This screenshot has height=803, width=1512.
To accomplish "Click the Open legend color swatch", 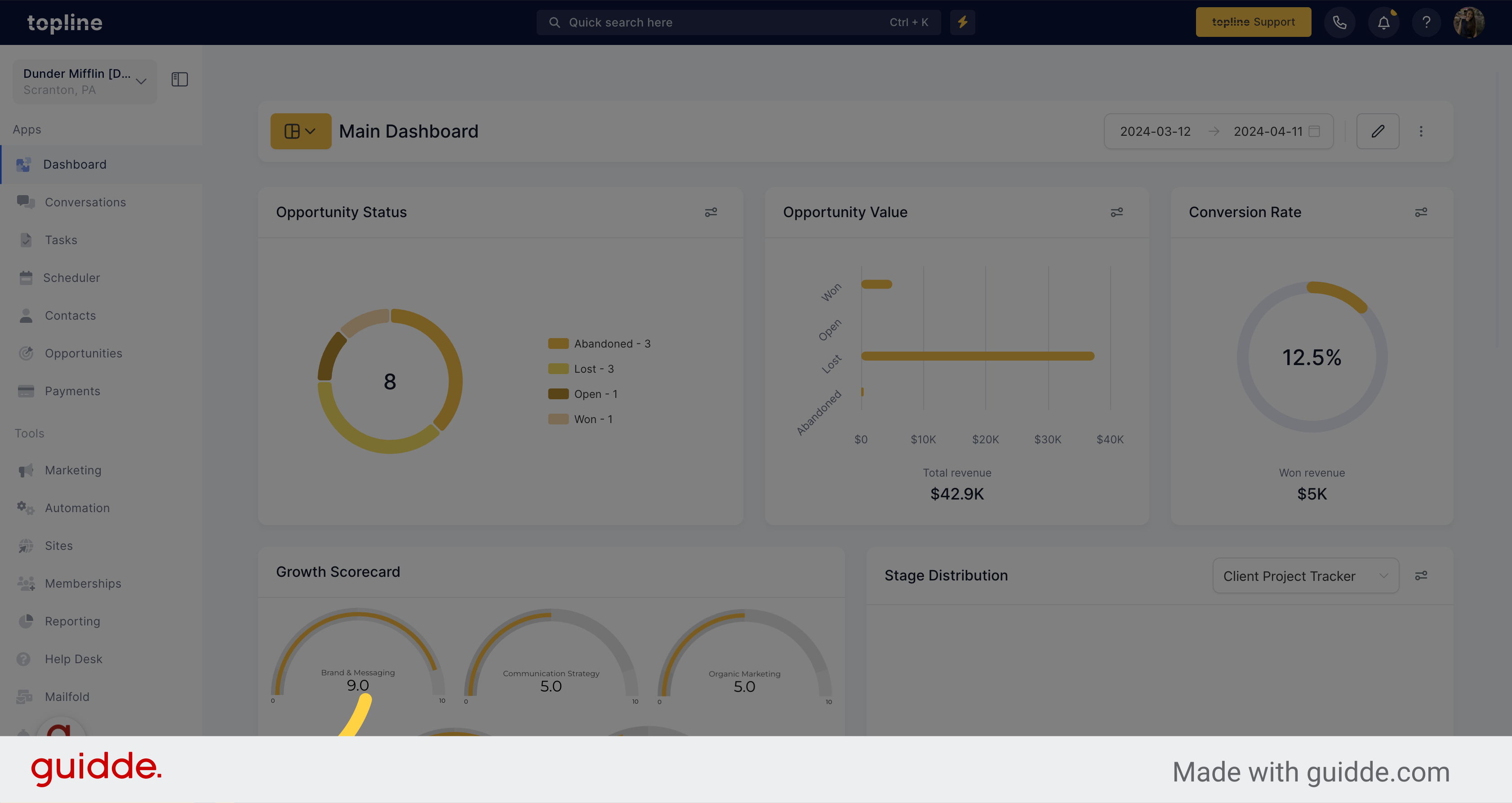I will tap(558, 394).
